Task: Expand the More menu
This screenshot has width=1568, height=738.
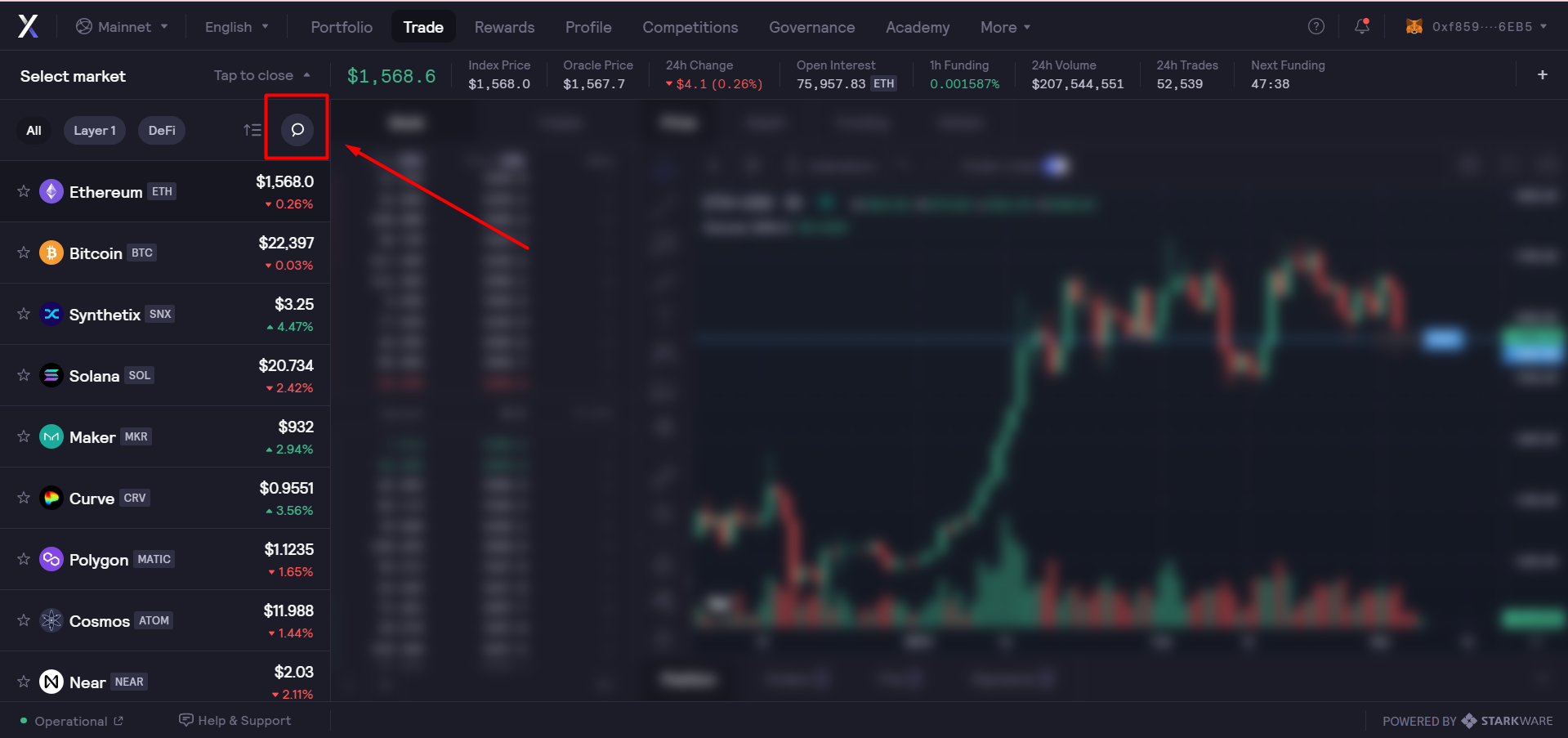Action: 1005,27
